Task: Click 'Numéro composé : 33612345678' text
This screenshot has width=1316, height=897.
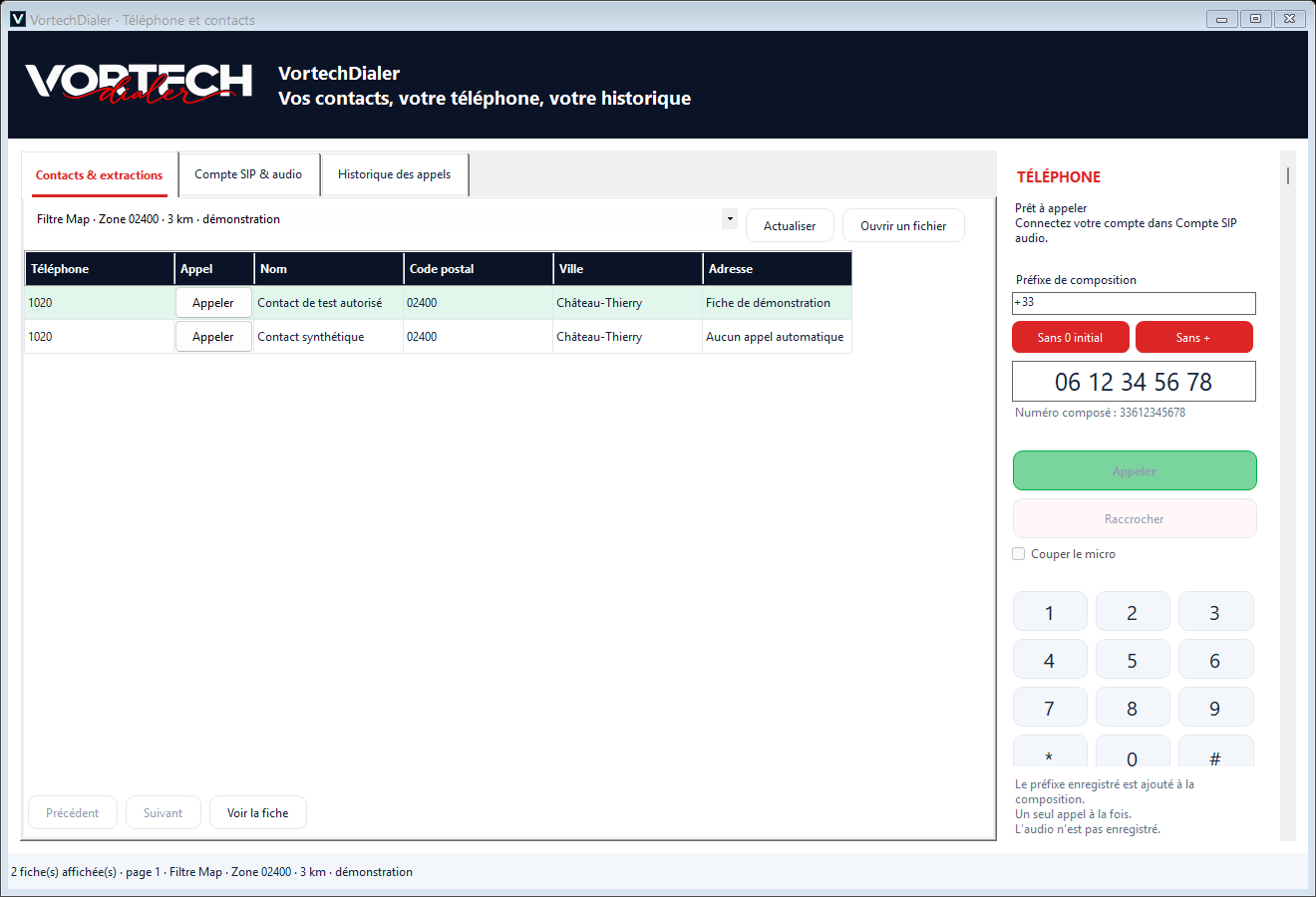Action: coord(1101,413)
